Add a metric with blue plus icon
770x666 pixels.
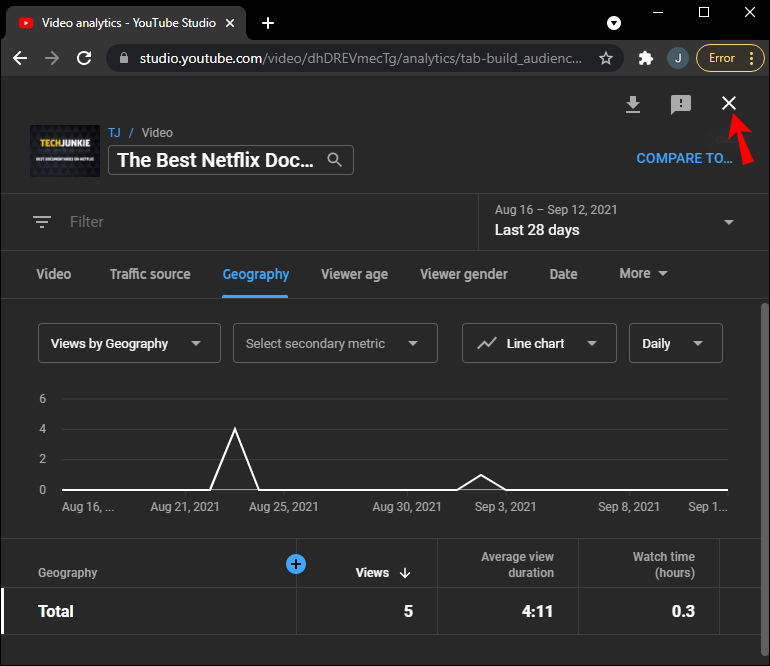pyautogui.click(x=296, y=564)
